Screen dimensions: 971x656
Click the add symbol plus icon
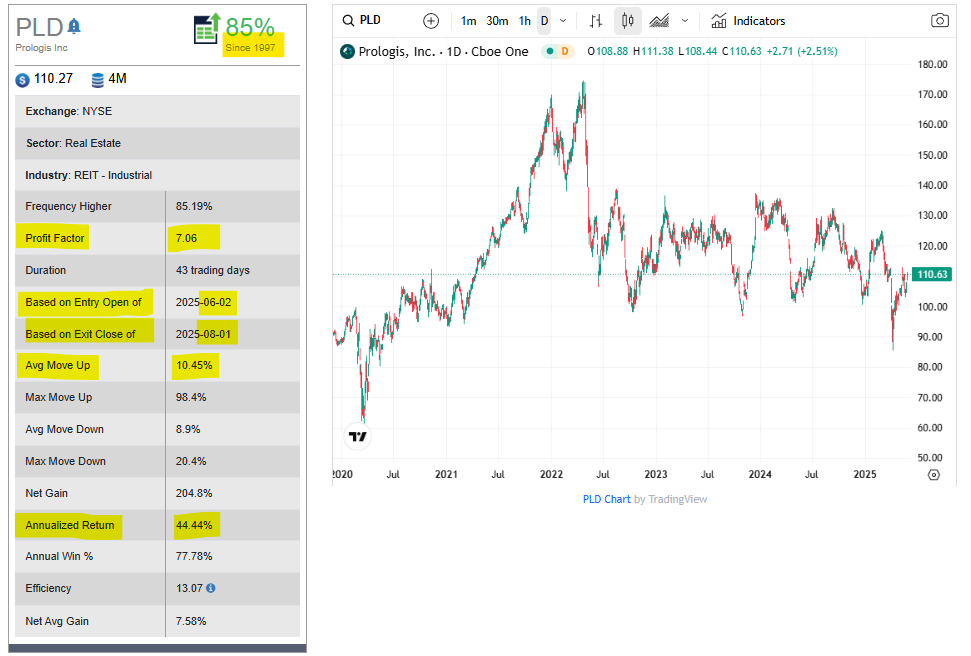pyautogui.click(x=431, y=21)
